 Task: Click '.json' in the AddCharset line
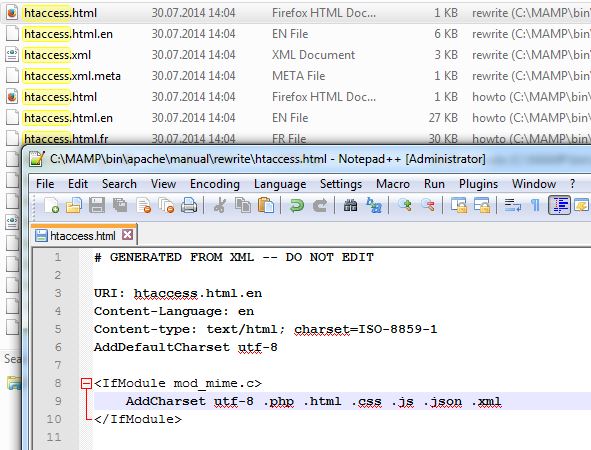443,402
